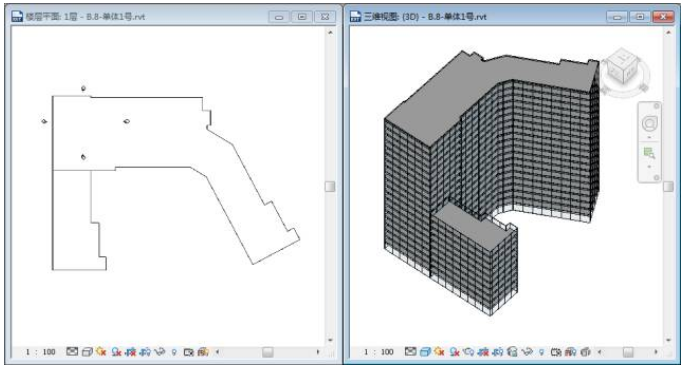Maximize the floor plan view window
Screen dimensions: 698x368
[x=302, y=17]
